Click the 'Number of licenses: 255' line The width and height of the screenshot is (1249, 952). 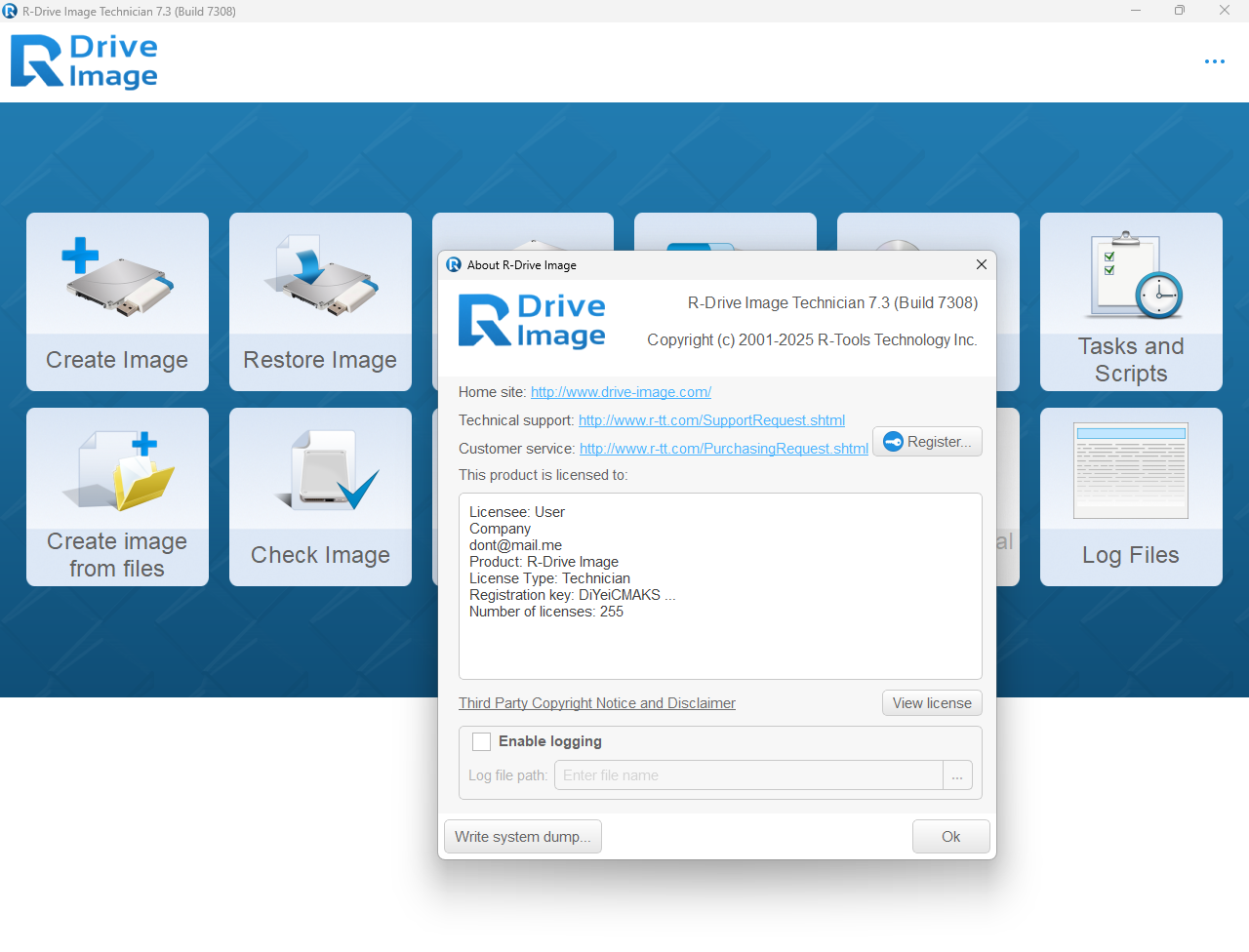point(546,612)
